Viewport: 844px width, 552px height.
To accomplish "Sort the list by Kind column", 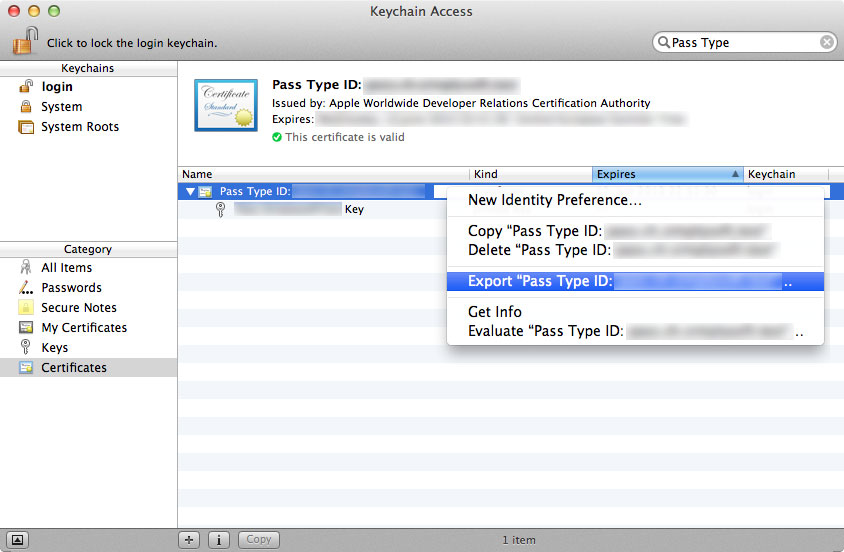I will click(x=531, y=174).
